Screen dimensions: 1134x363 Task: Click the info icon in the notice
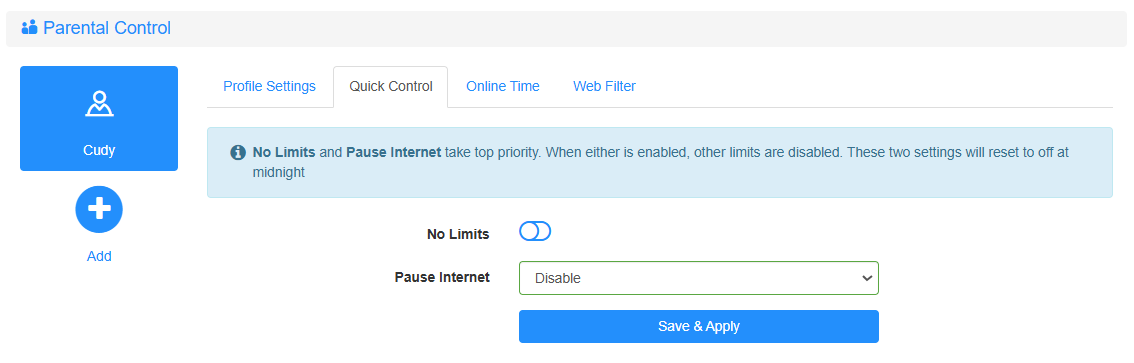[237, 153]
